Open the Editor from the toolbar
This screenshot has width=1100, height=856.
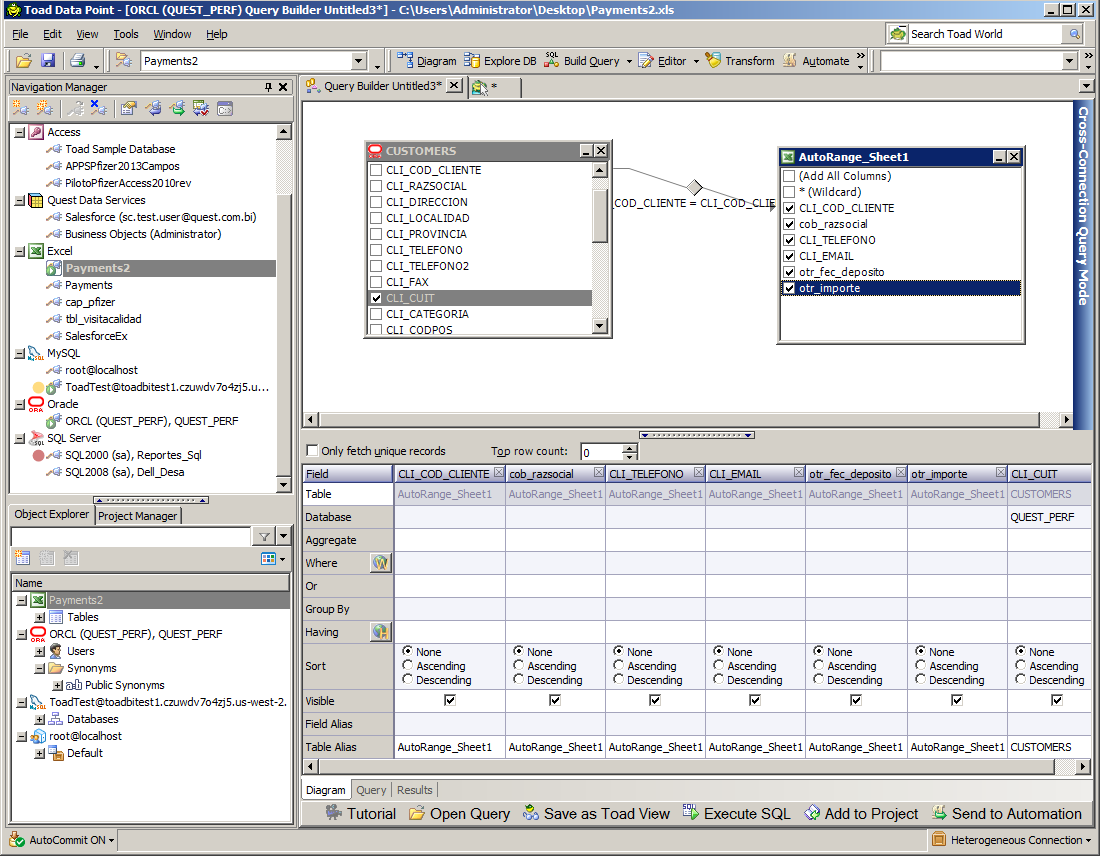663,61
